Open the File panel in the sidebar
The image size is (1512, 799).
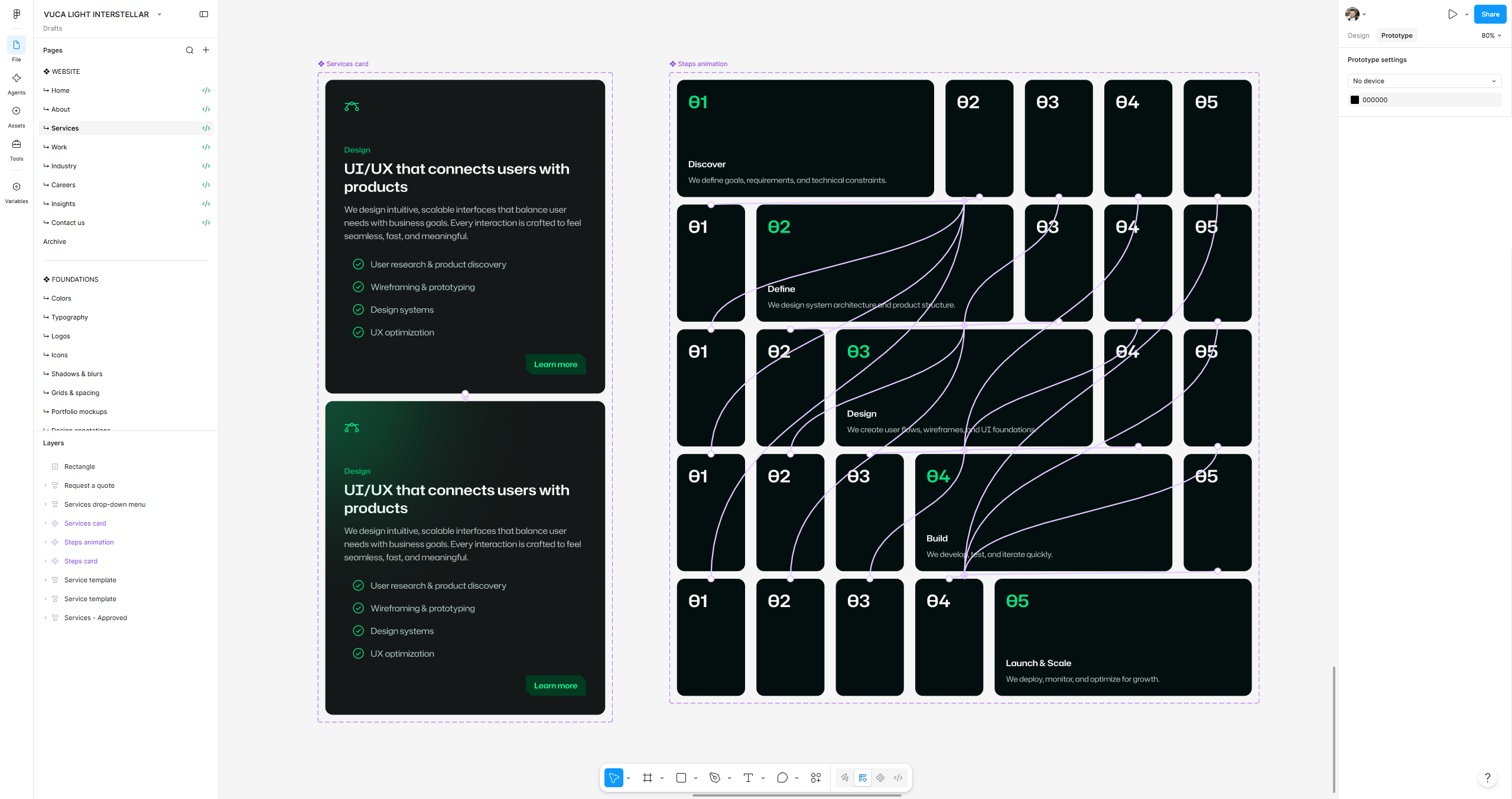pos(17,49)
